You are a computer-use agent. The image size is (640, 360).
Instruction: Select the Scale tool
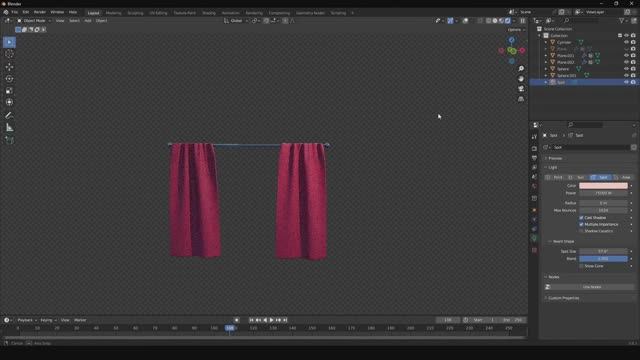click(9, 91)
